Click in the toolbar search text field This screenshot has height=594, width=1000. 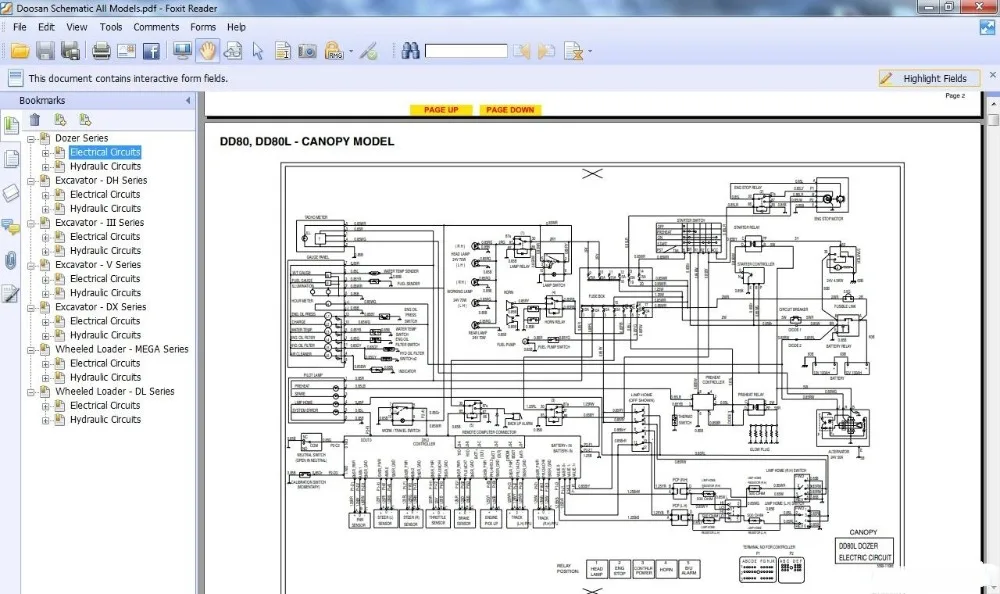click(466, 51)
